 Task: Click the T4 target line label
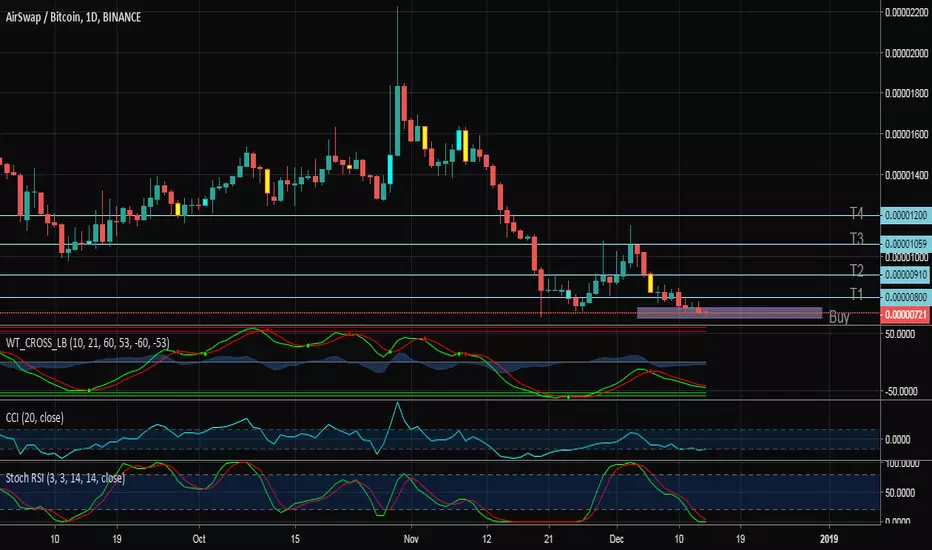[857, 213]
